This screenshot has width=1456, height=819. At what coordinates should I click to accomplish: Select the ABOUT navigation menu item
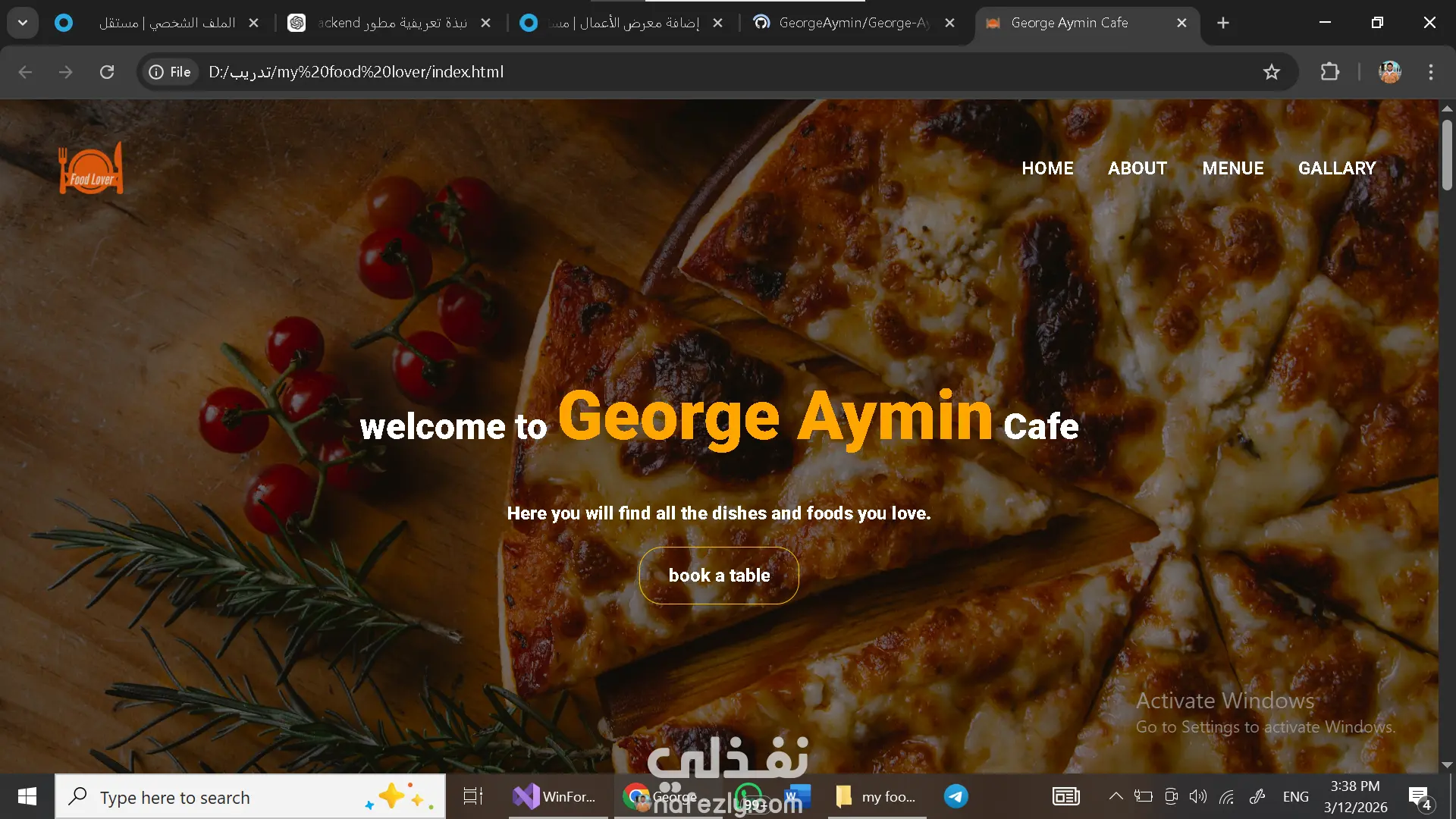point(1137,168)
